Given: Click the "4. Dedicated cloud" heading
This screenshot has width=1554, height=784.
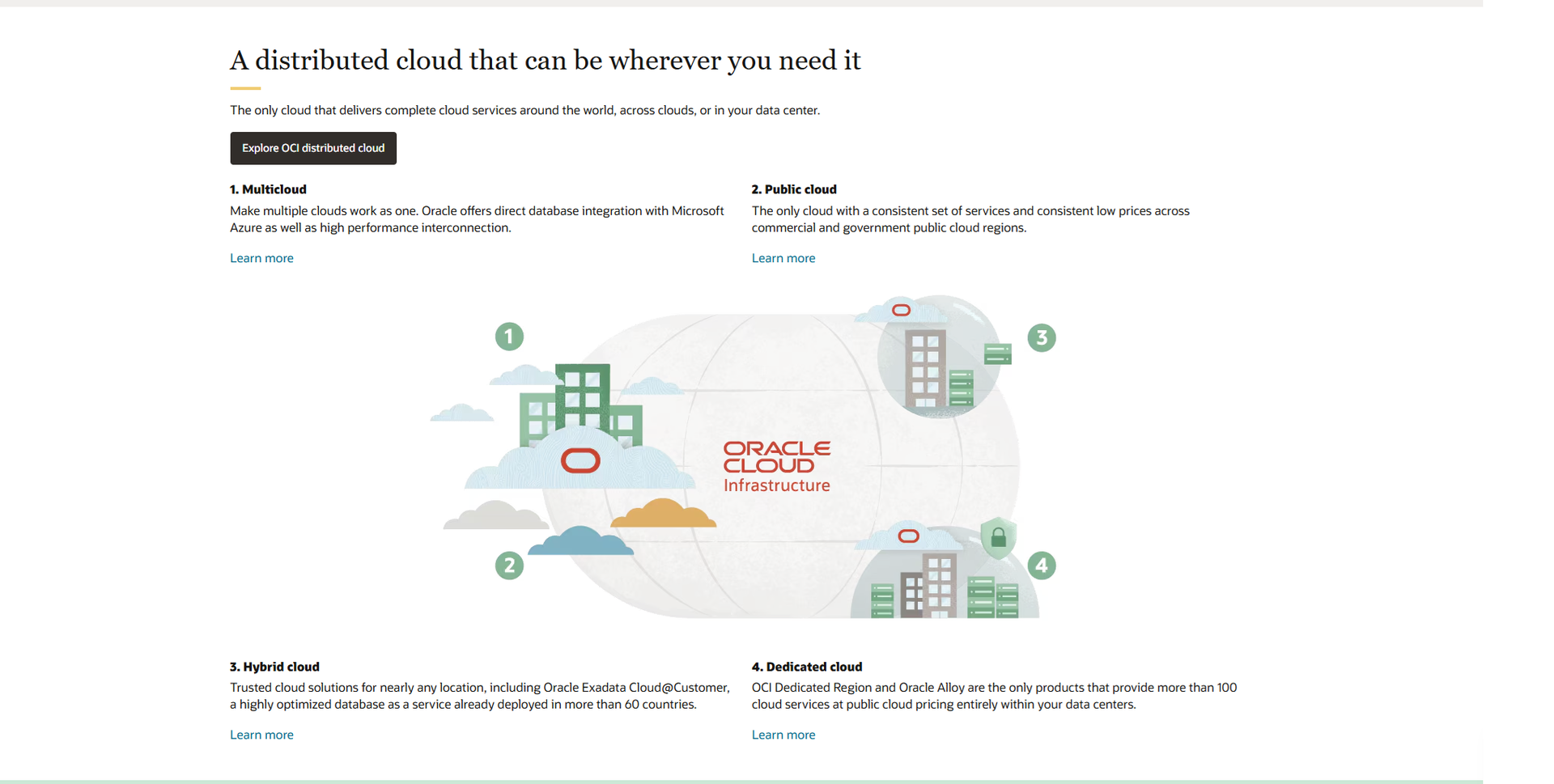Looking at the screenshot, I should pos(806,667).
